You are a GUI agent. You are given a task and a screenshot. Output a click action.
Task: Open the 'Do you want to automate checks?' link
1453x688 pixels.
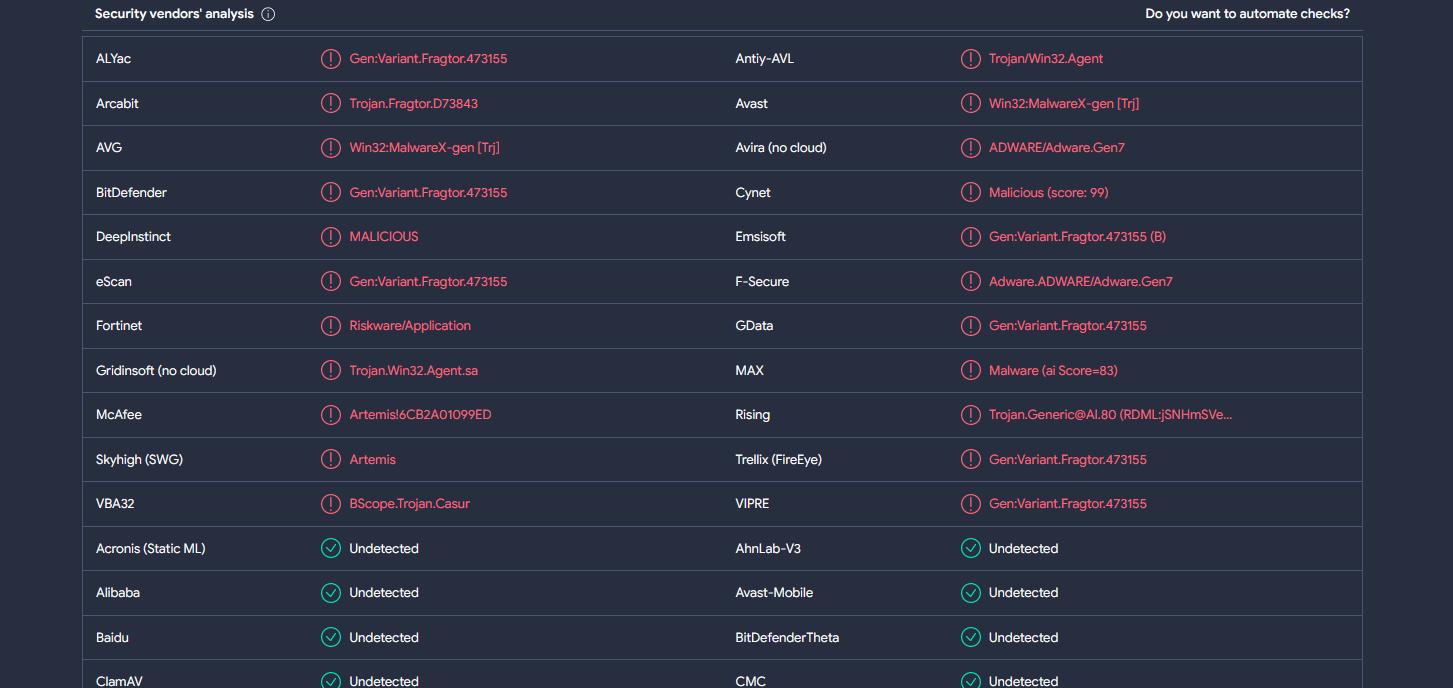point(1247,14)
